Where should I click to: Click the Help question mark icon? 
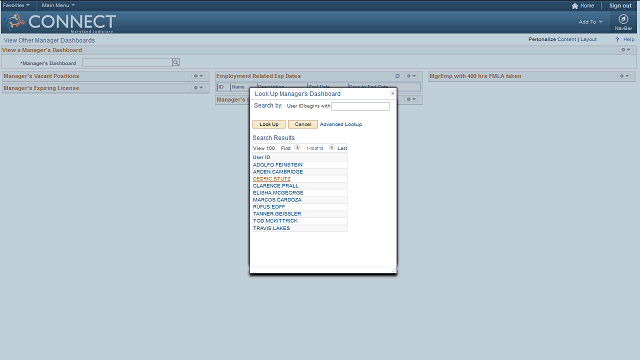coord(617,39)
